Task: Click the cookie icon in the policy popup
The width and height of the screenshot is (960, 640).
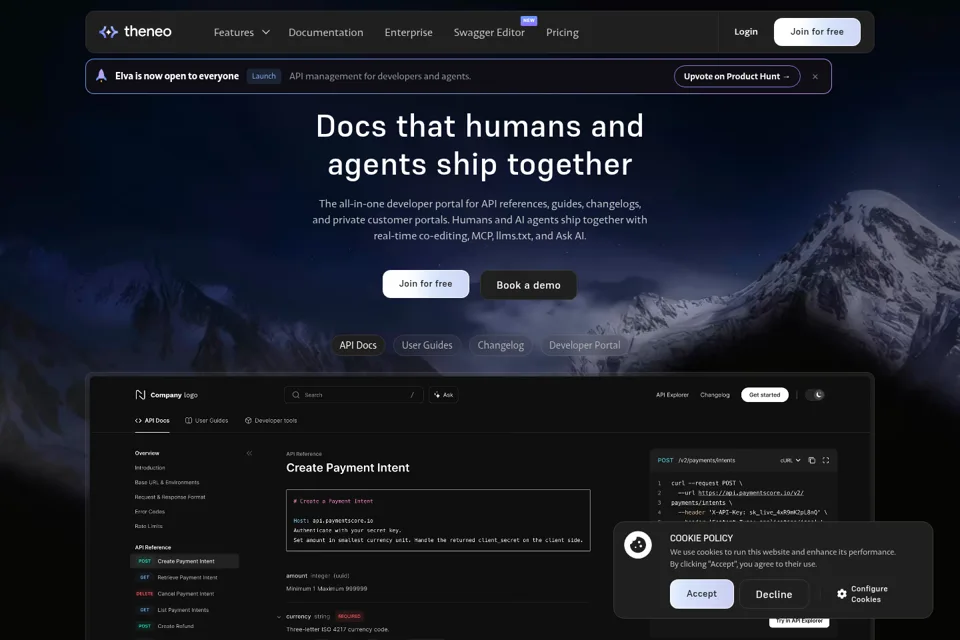Action: pos(638,544)
